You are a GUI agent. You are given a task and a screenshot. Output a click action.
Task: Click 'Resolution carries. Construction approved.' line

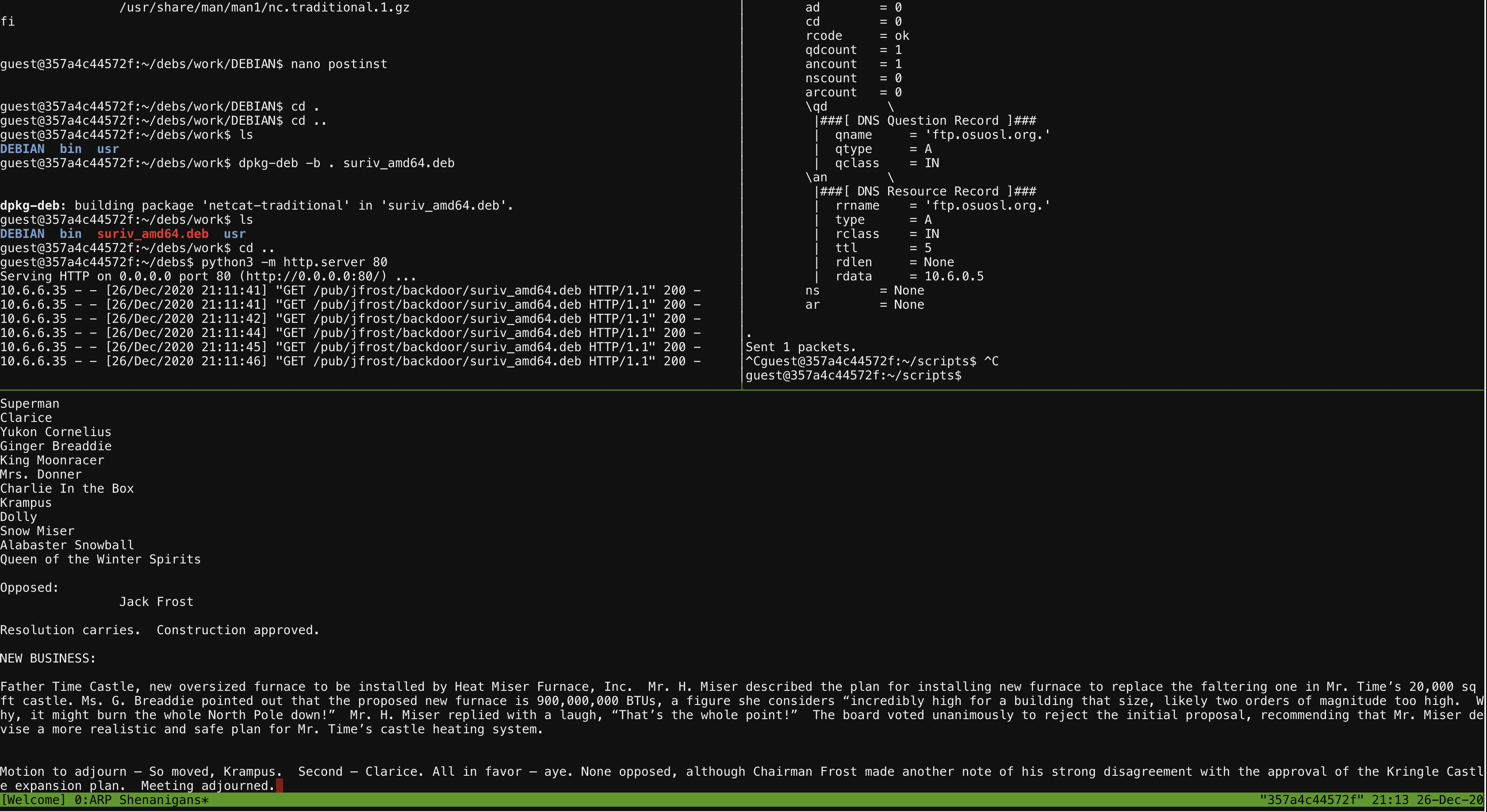160,630
